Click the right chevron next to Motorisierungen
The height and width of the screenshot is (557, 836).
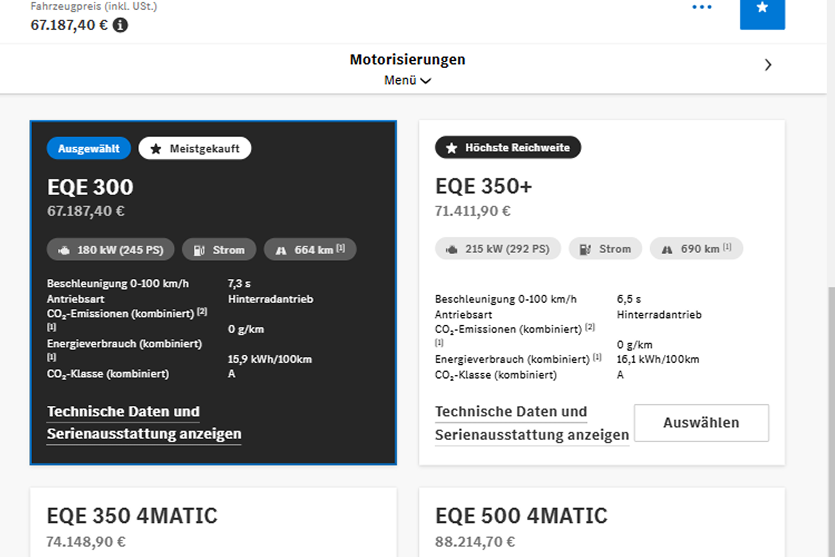point(768,65)
